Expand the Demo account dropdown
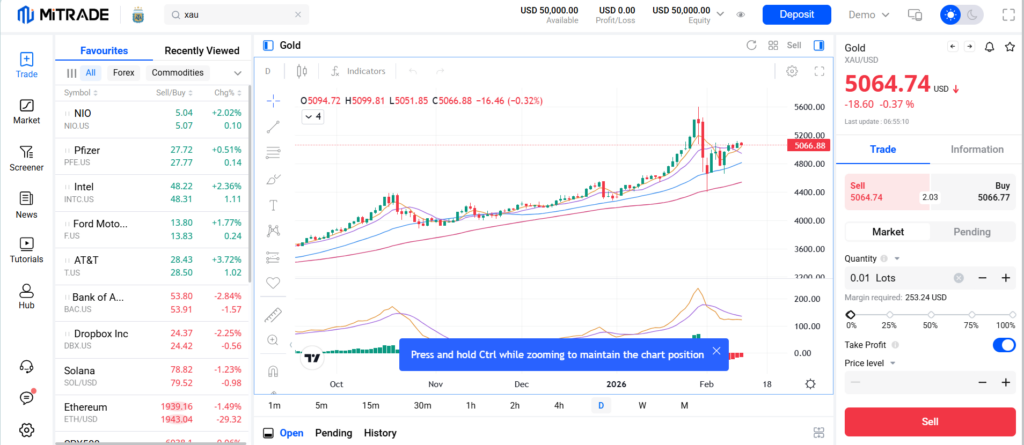 tap(869, 15)
